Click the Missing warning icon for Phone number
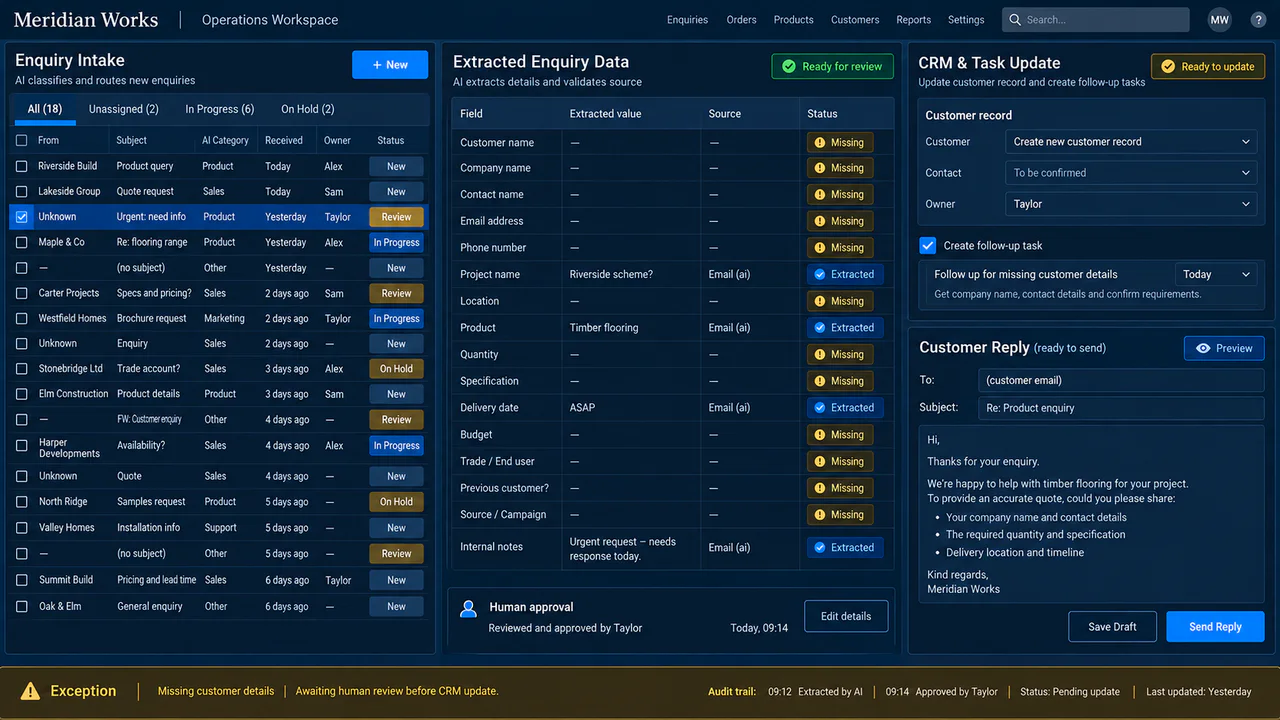Screen dimensions: 1280x720 (820, 248)
